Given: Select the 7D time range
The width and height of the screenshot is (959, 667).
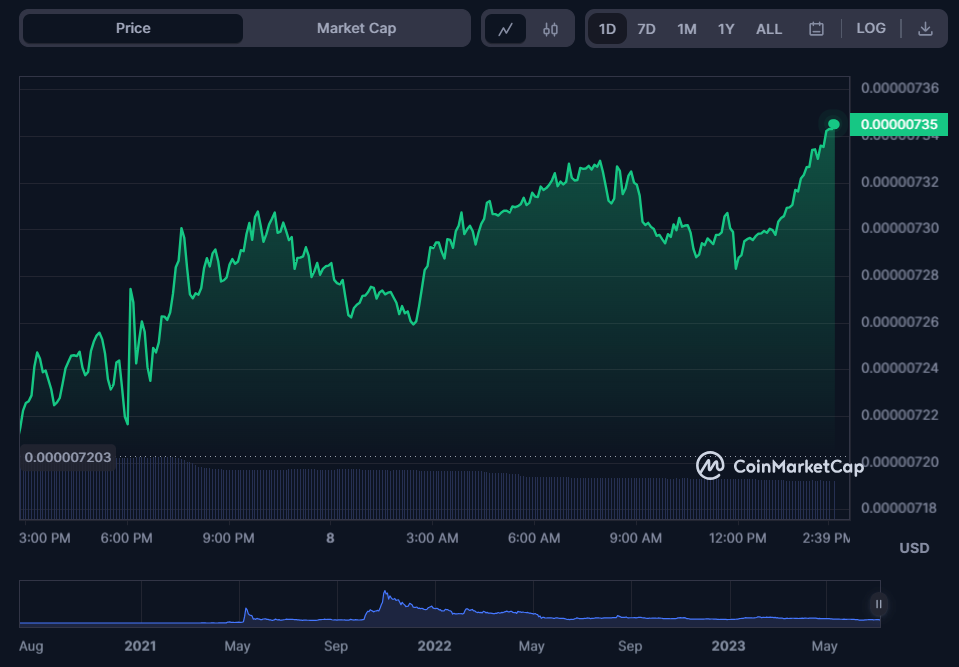Looking at the screenshot, I should 646,29.
